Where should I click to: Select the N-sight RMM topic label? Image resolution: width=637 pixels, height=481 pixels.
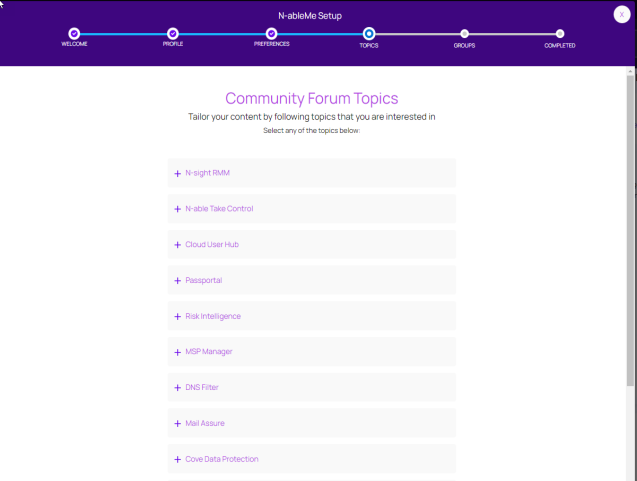pos(209,173)
